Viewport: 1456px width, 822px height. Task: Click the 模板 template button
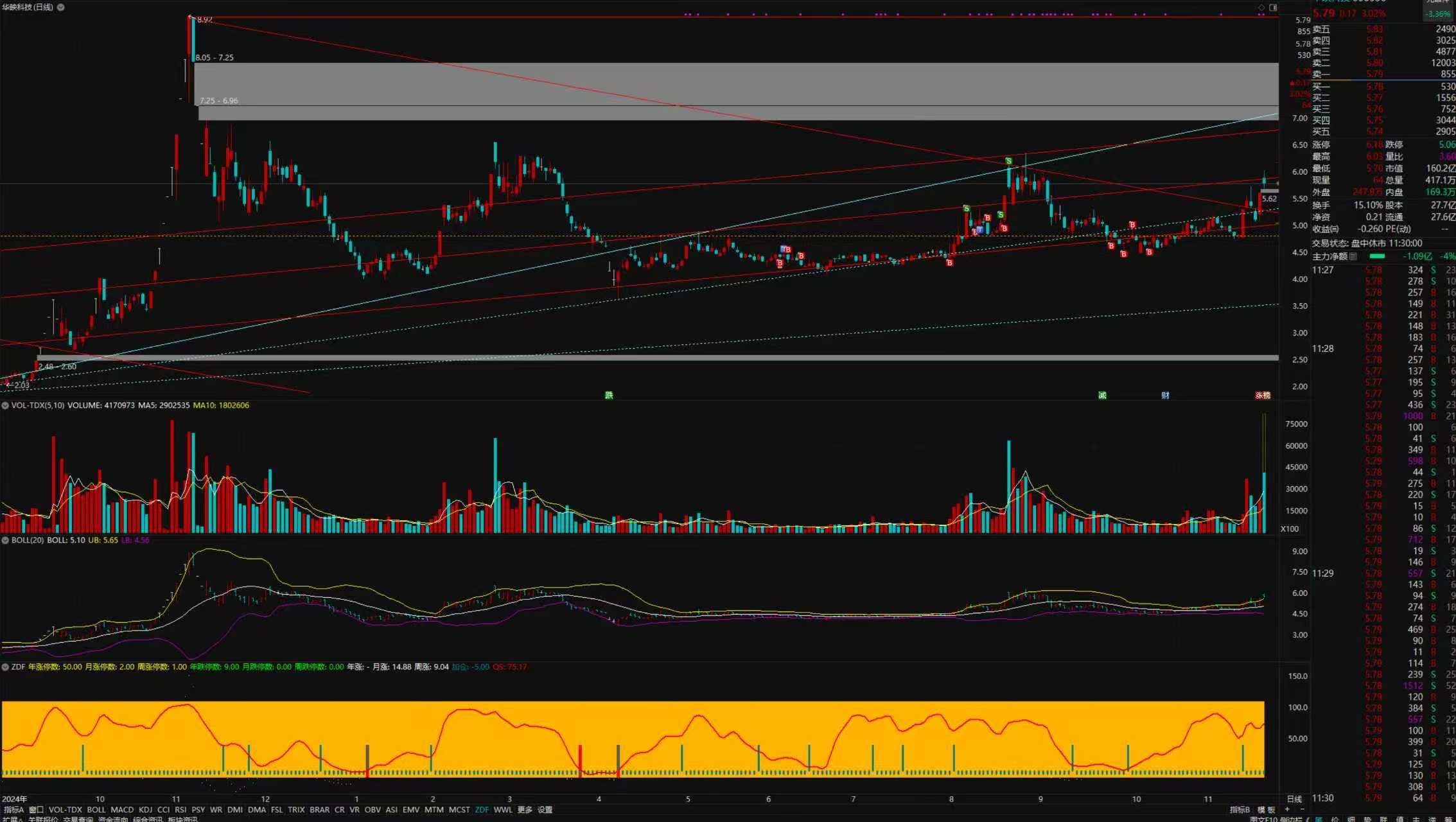pyautogui.click(x=1267, y=810)
